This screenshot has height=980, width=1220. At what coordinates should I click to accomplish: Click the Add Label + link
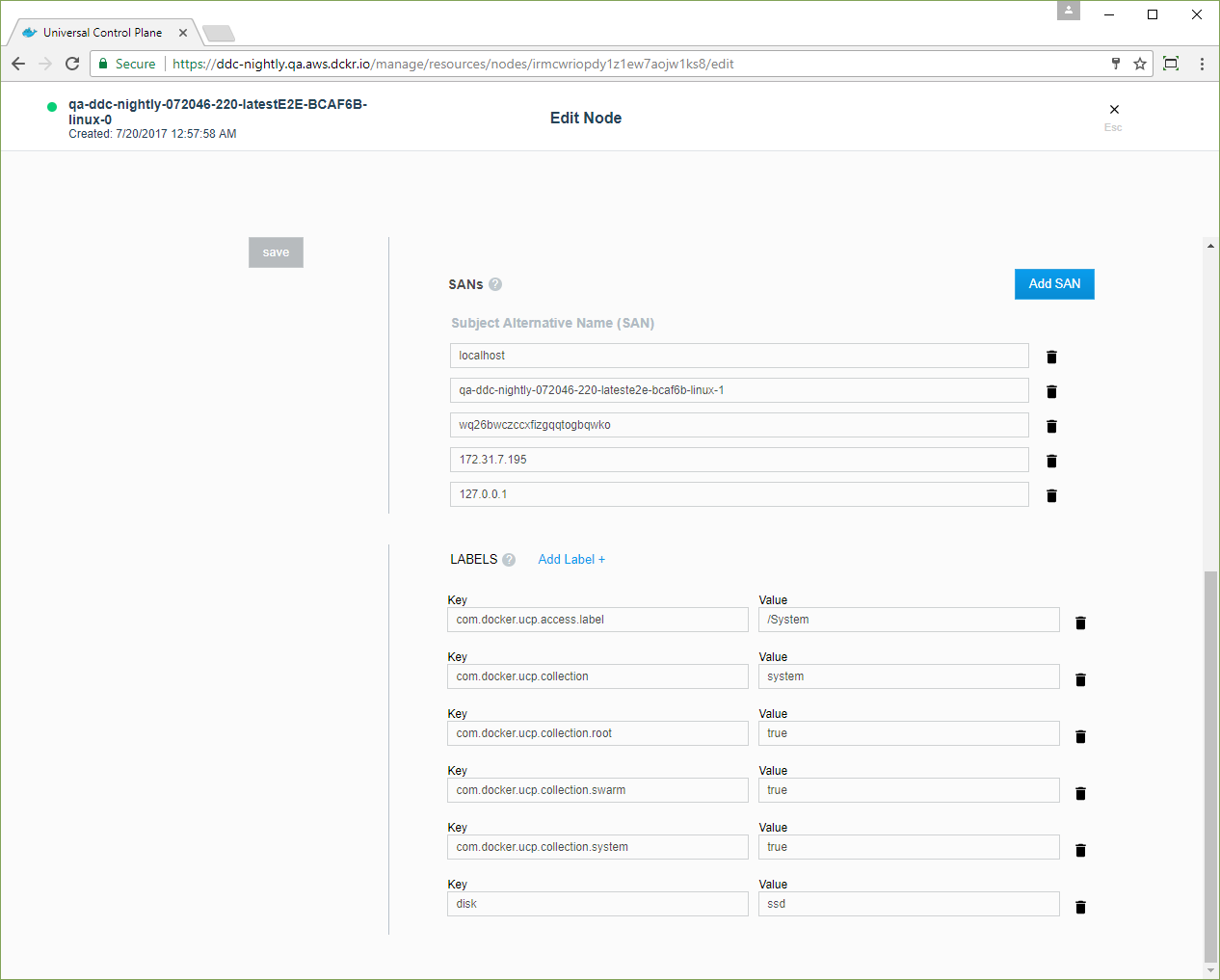pyautogui.click(x=571, y=560)
